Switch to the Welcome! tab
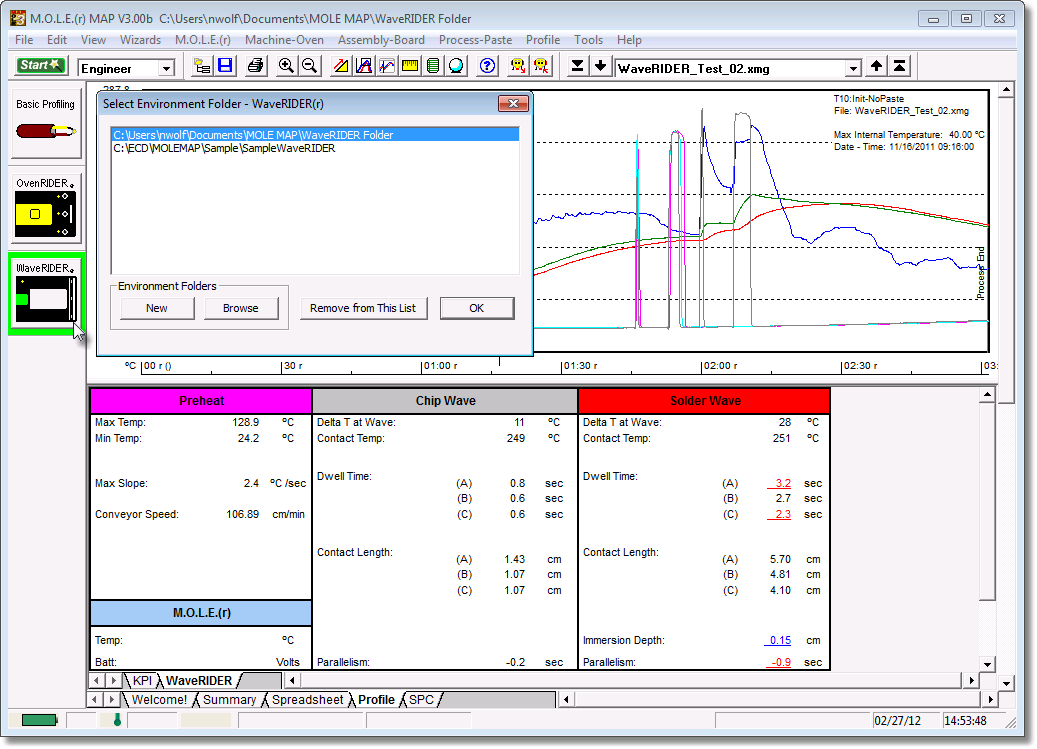This screenshot has height=749, width=1037. click(159, 699)
